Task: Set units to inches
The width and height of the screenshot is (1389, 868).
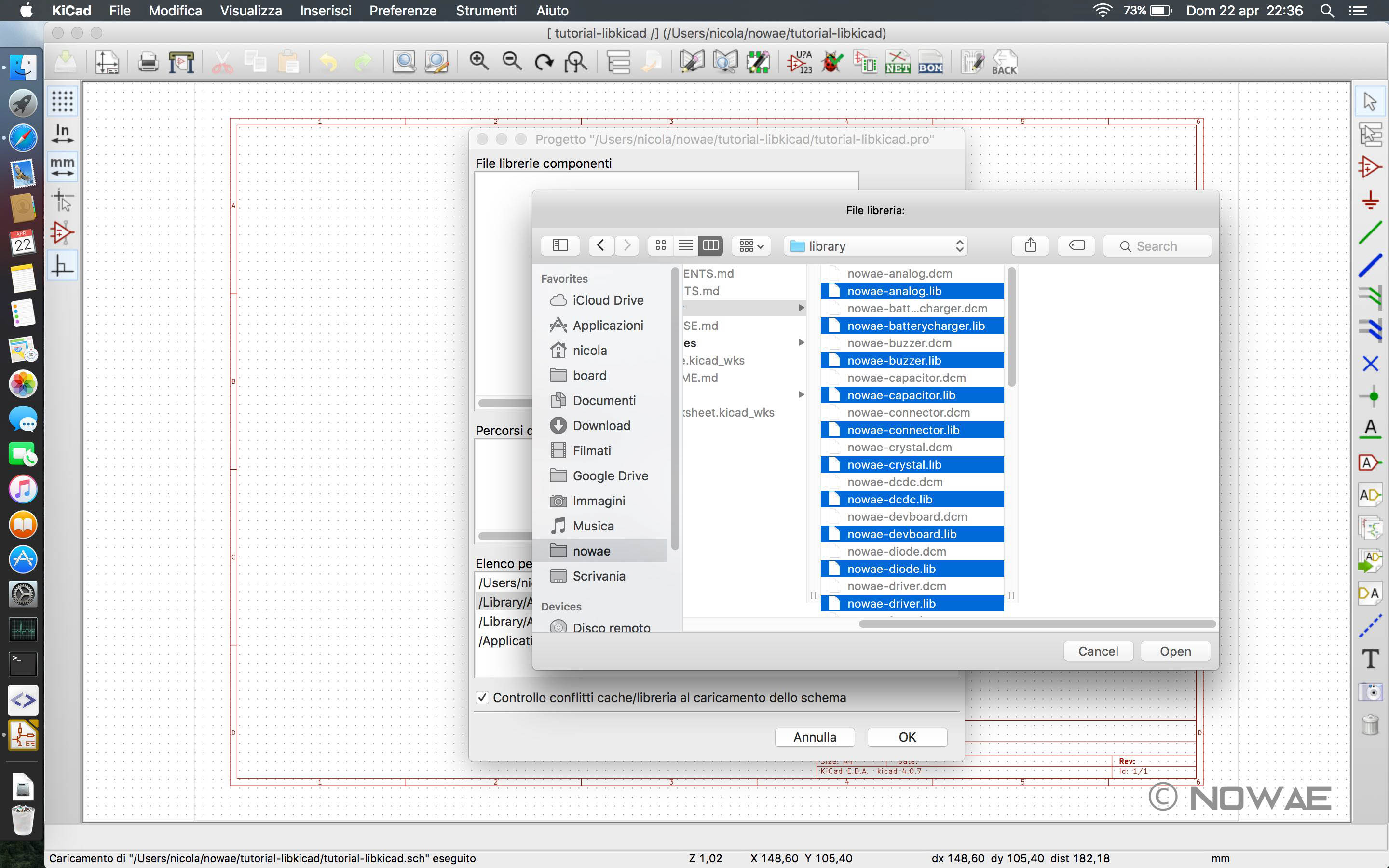Action: point(63,134)
